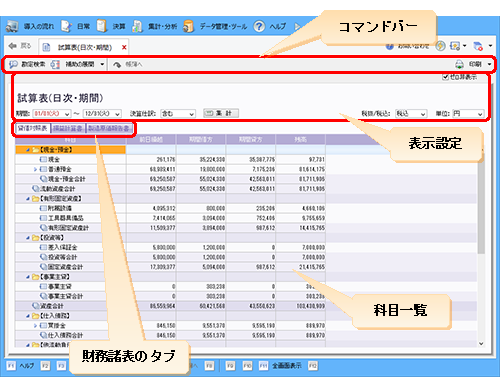Click the ヘルプ question mark icon
This screenshot has width=500, height=377.
259,26
